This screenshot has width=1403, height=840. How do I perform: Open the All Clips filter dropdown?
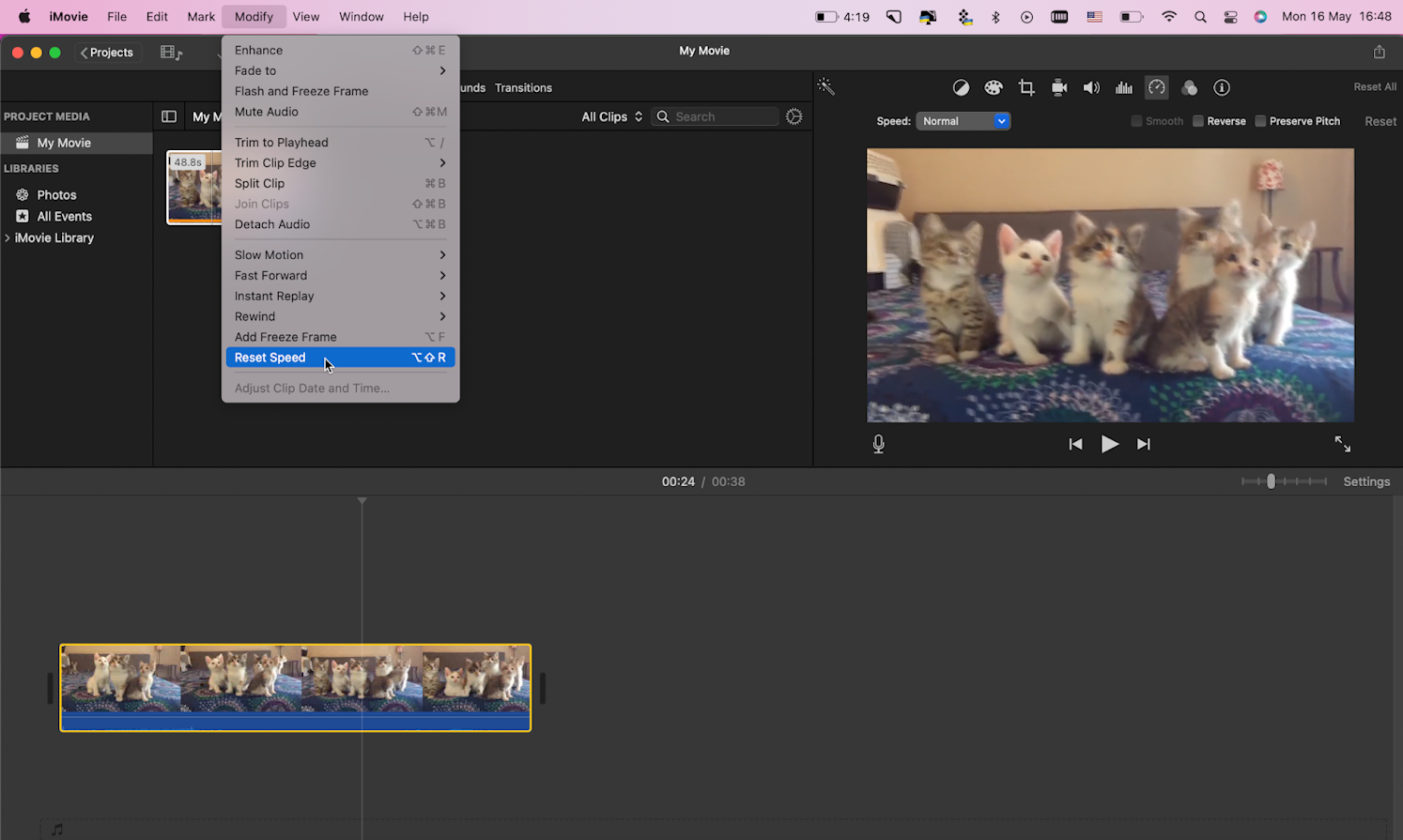pyautogui.click(x=611, y=116)
